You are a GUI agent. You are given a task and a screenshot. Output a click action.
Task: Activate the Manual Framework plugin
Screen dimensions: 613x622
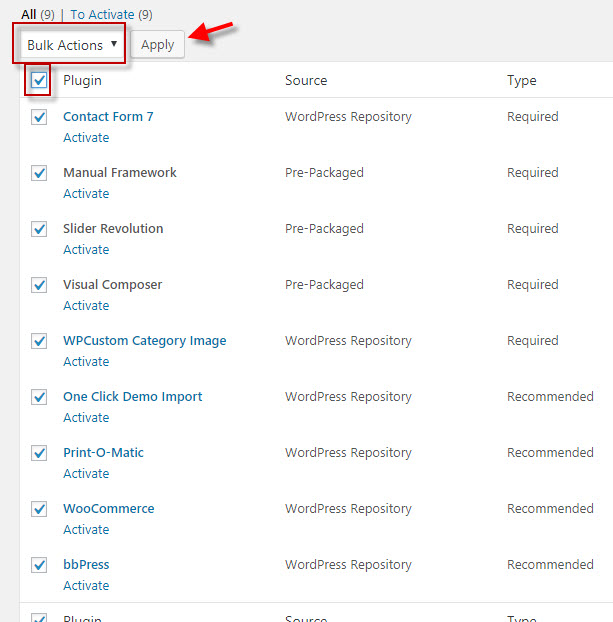[86, 194]
